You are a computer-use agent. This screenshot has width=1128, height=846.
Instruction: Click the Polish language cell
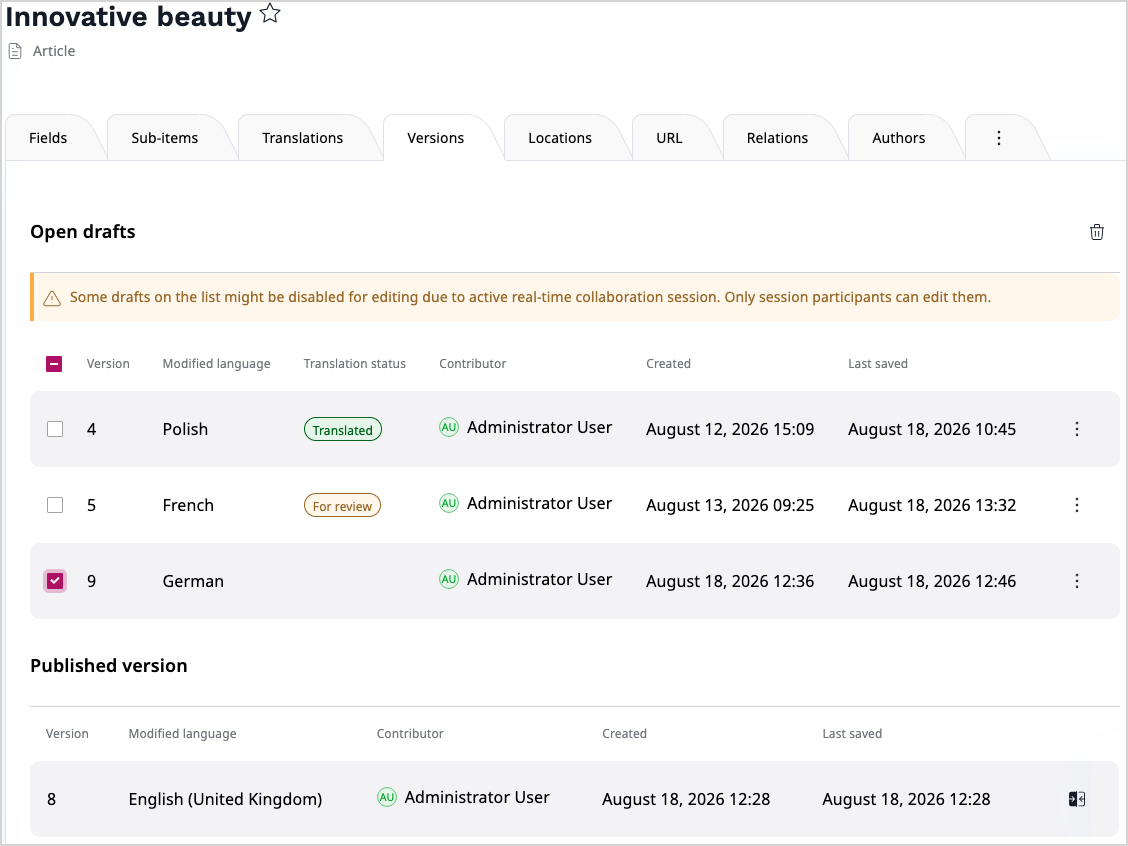[x=186, y=429]
